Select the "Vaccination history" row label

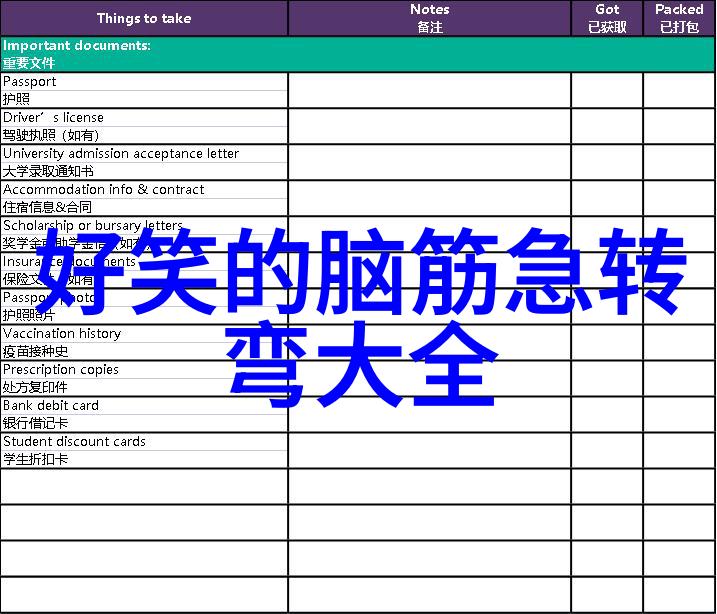point(62,334)
